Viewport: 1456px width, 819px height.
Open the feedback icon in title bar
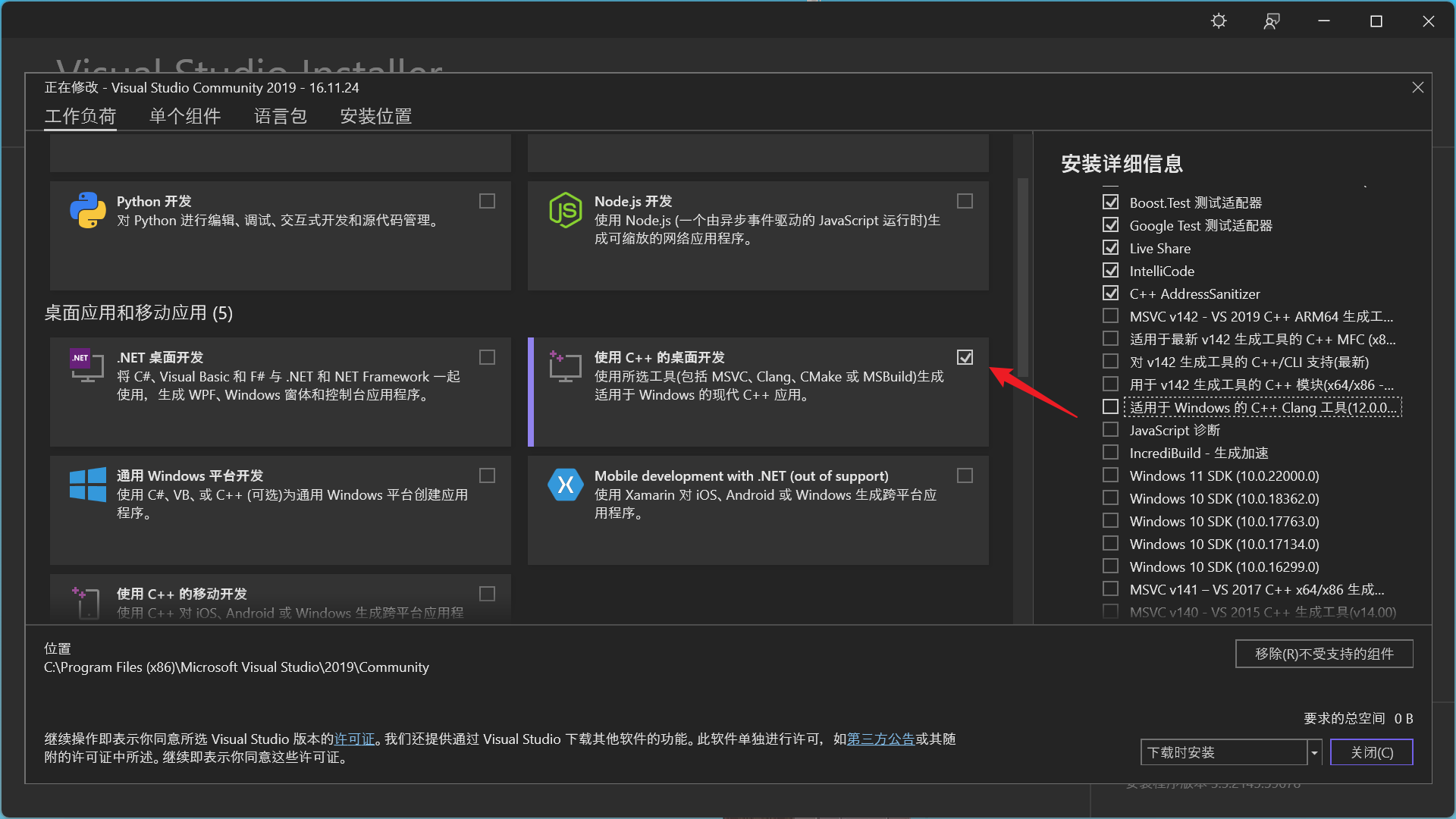(x=1272, y=21)
